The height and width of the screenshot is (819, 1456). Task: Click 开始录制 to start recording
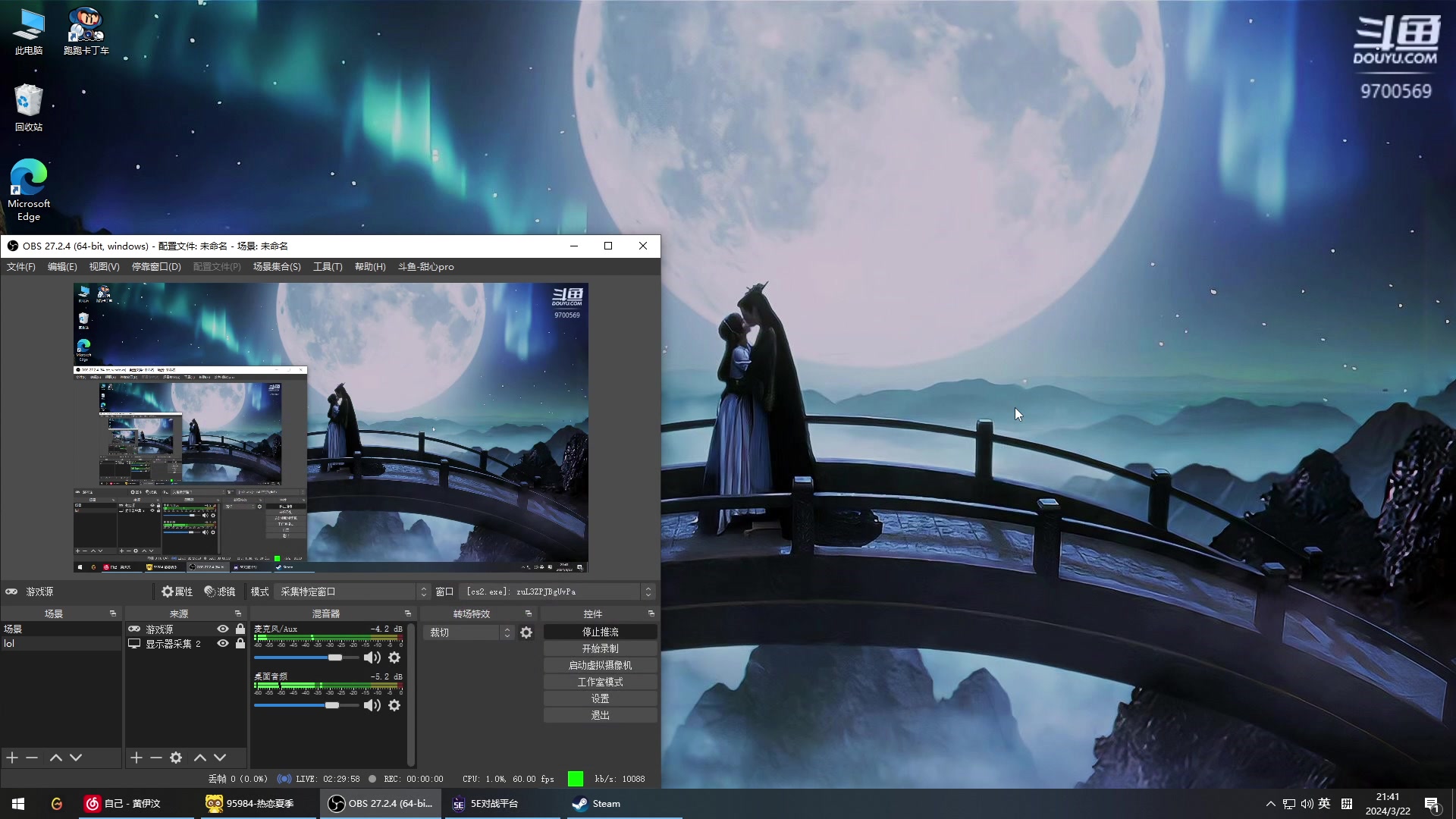600,648
